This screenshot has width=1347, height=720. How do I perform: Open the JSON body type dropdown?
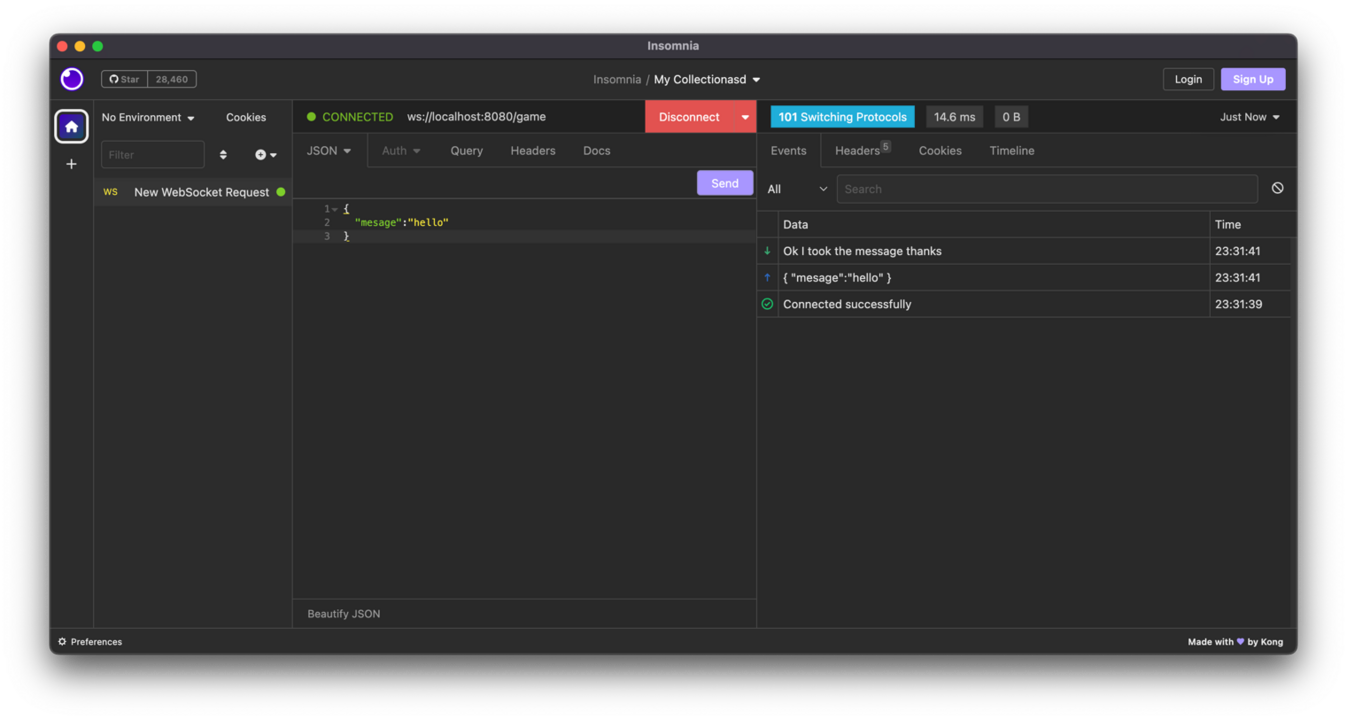[329, 151]
